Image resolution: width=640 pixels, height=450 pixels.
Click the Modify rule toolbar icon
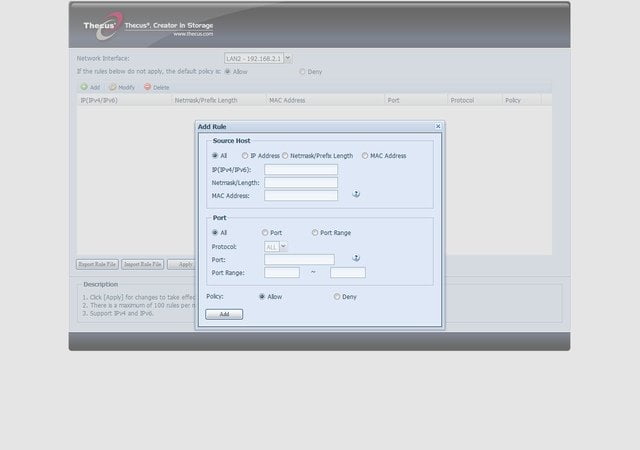tap(113, 87)
